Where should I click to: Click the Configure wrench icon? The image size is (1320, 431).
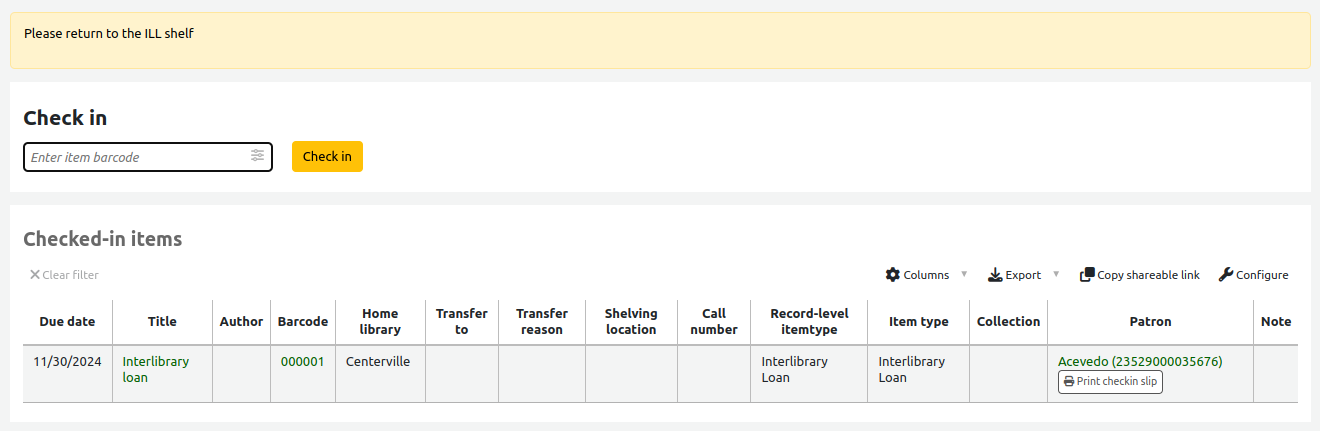coord(1225,275)
